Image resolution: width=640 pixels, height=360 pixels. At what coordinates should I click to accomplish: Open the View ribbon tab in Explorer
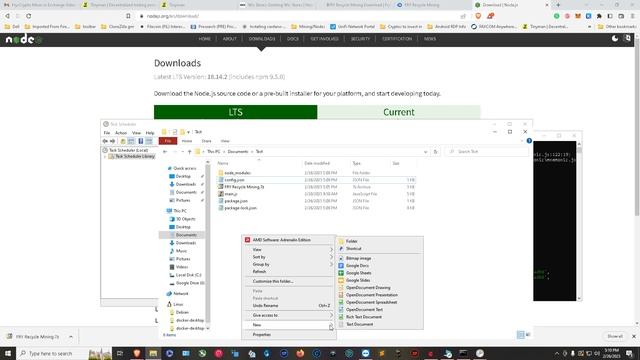click(x=225, y=141)
